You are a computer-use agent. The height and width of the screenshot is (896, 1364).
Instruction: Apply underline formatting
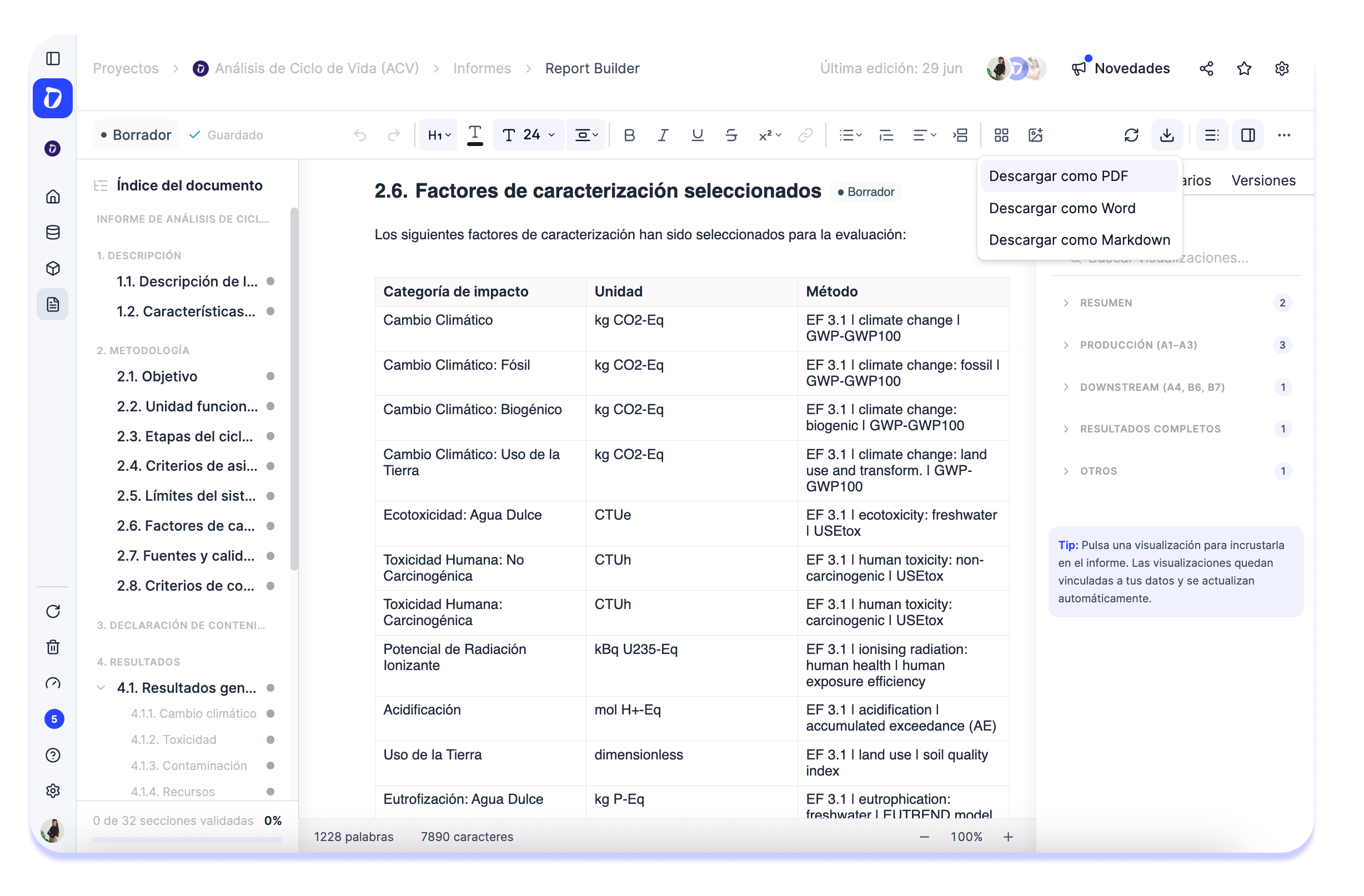pyautogui.click(x=698, y=135)
